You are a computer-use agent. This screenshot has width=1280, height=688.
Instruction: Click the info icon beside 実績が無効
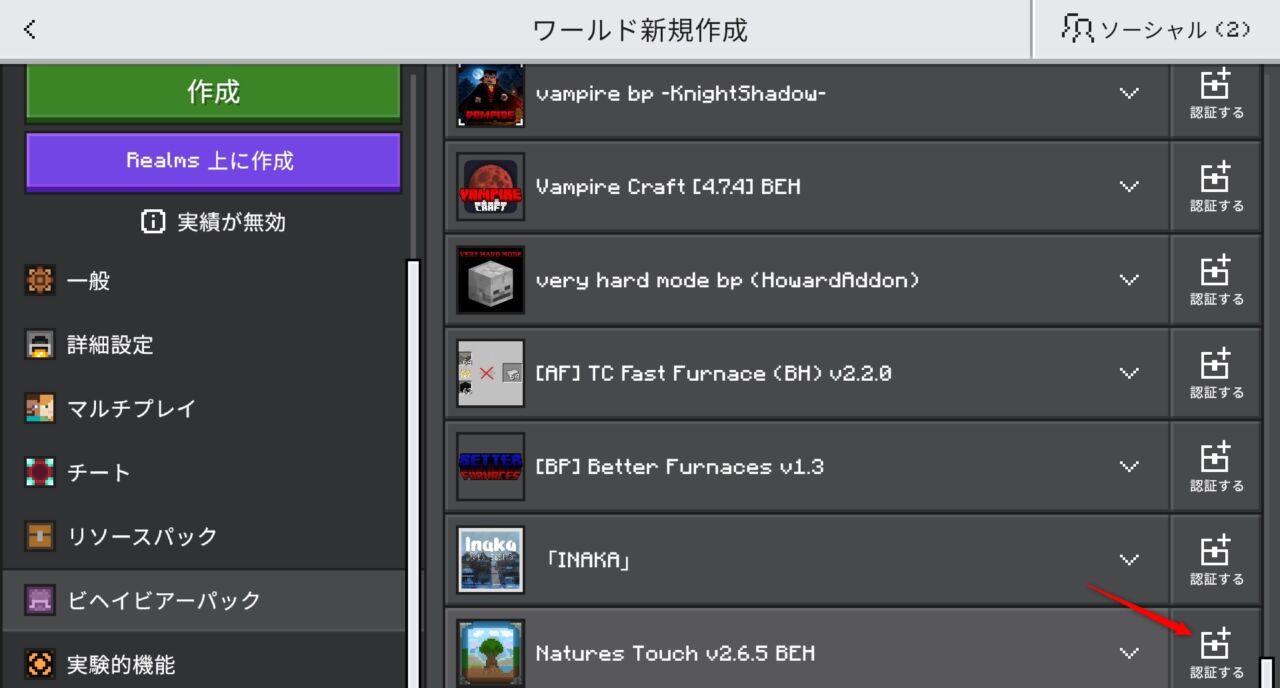(x=153, y=222)
